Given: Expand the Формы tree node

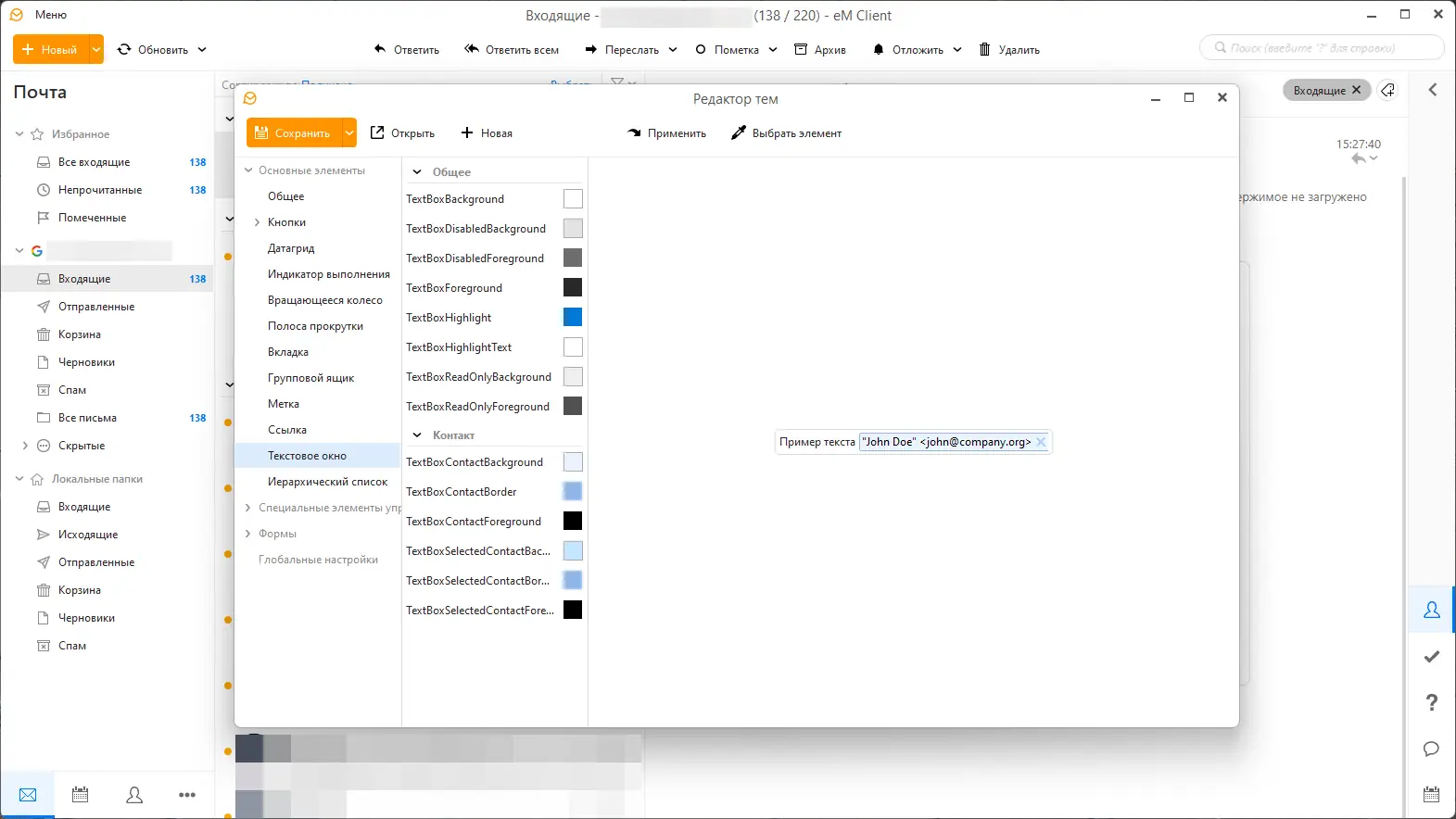Looking at the screenshot, I should tap(247, 534).
